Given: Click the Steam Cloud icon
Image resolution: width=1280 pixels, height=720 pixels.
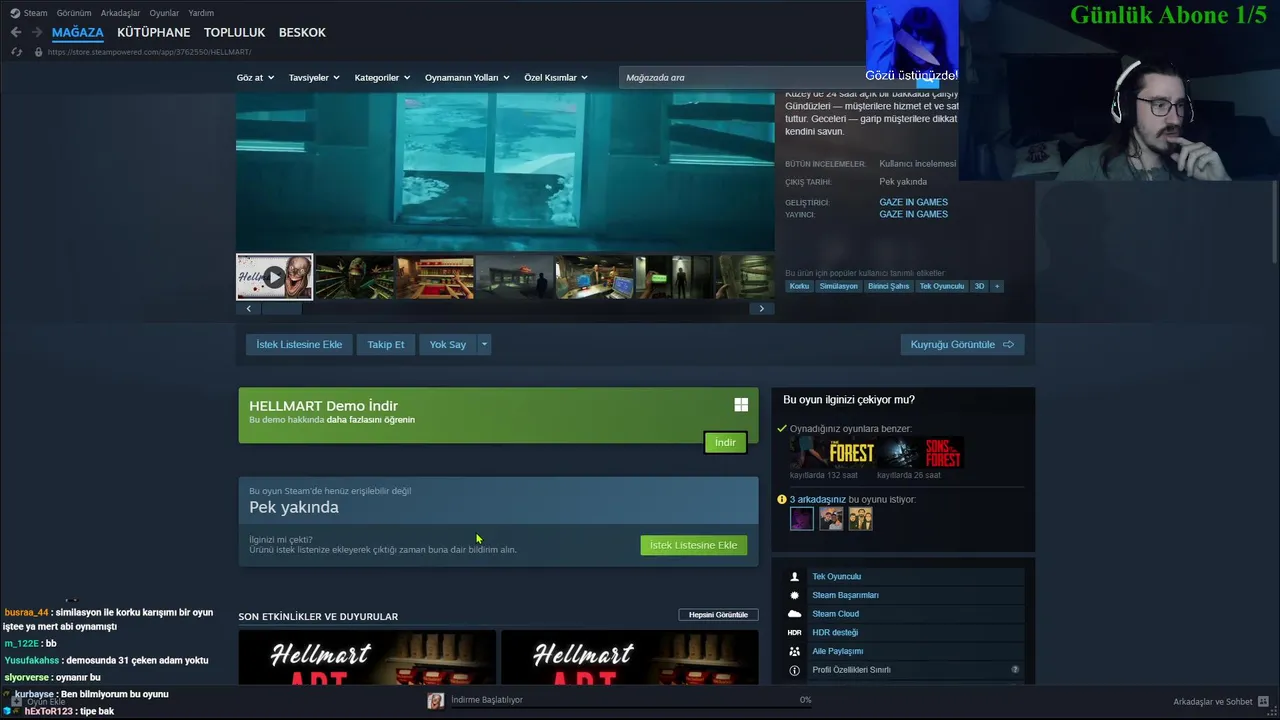Looking at the screenshot, I should 795,614.
